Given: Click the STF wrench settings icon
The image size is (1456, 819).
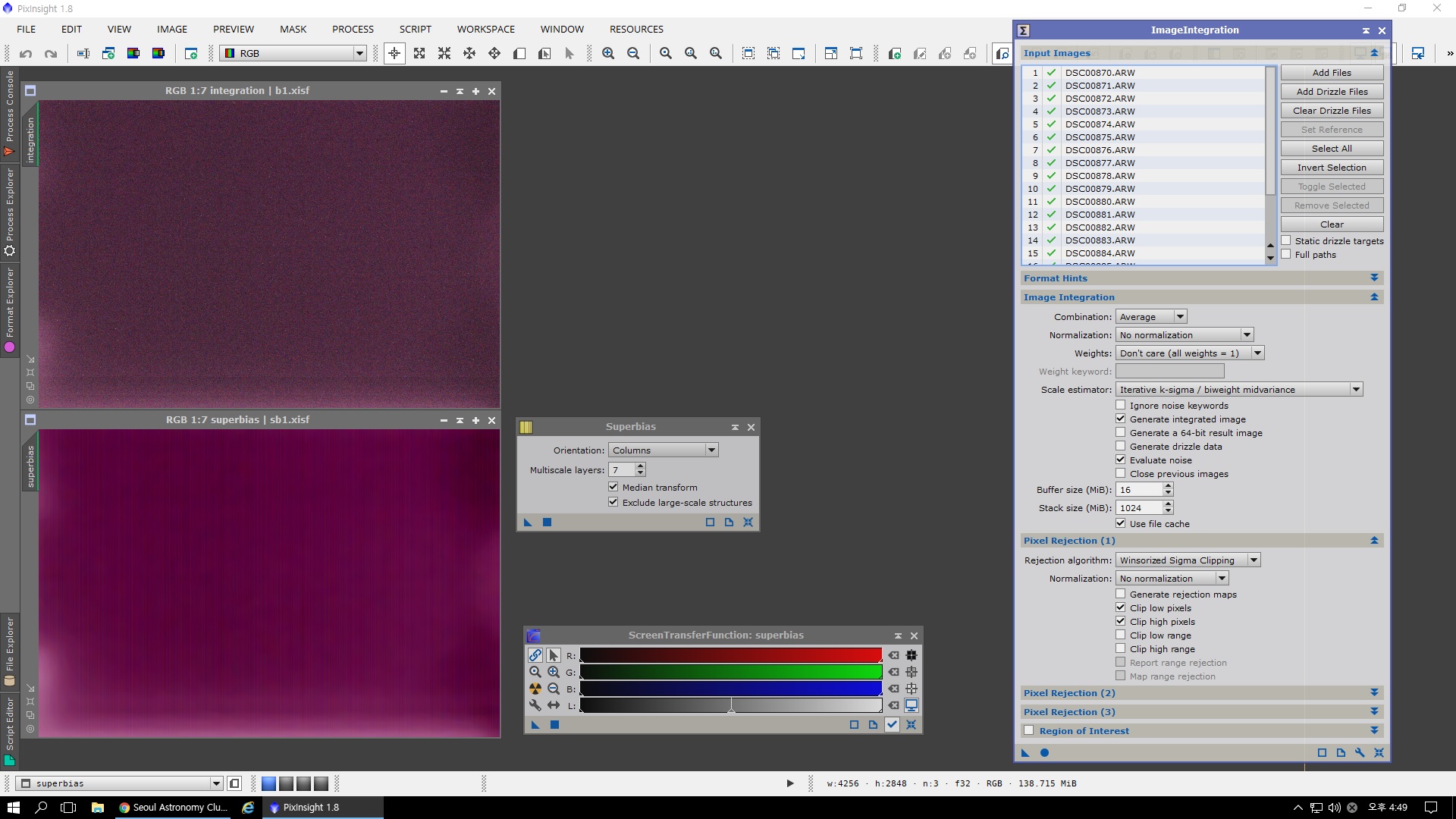Looking at the screenshot, I should (535, 705).
